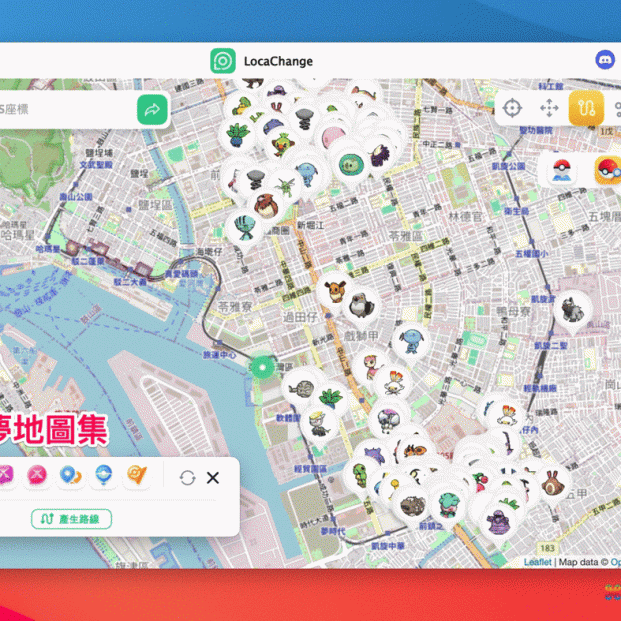Viewport: 621px width, 621px height.
Task: Click the 產生路線 generate route button
Action: (71, 518)
